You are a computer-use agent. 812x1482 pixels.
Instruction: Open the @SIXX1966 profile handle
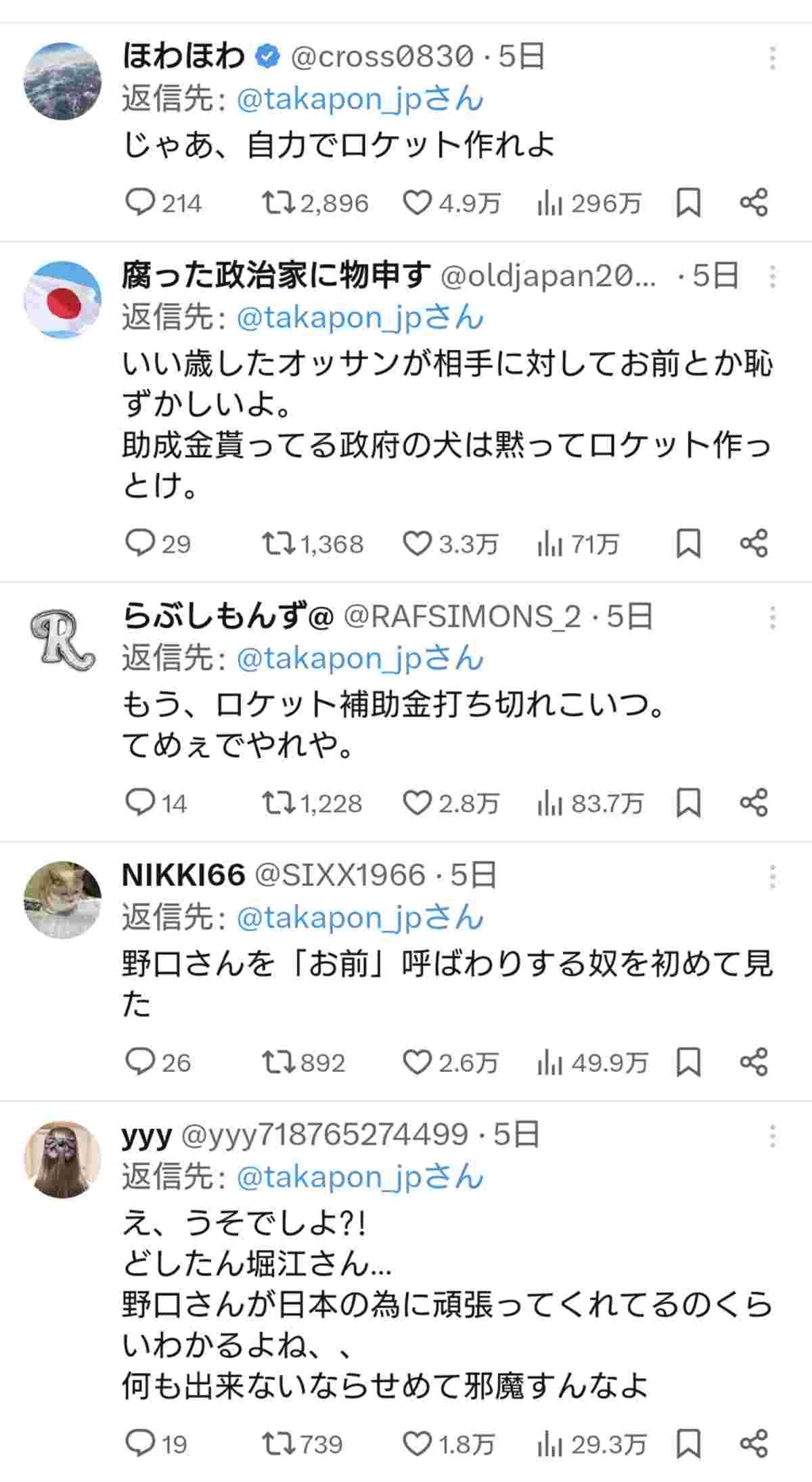click(340, 875)
